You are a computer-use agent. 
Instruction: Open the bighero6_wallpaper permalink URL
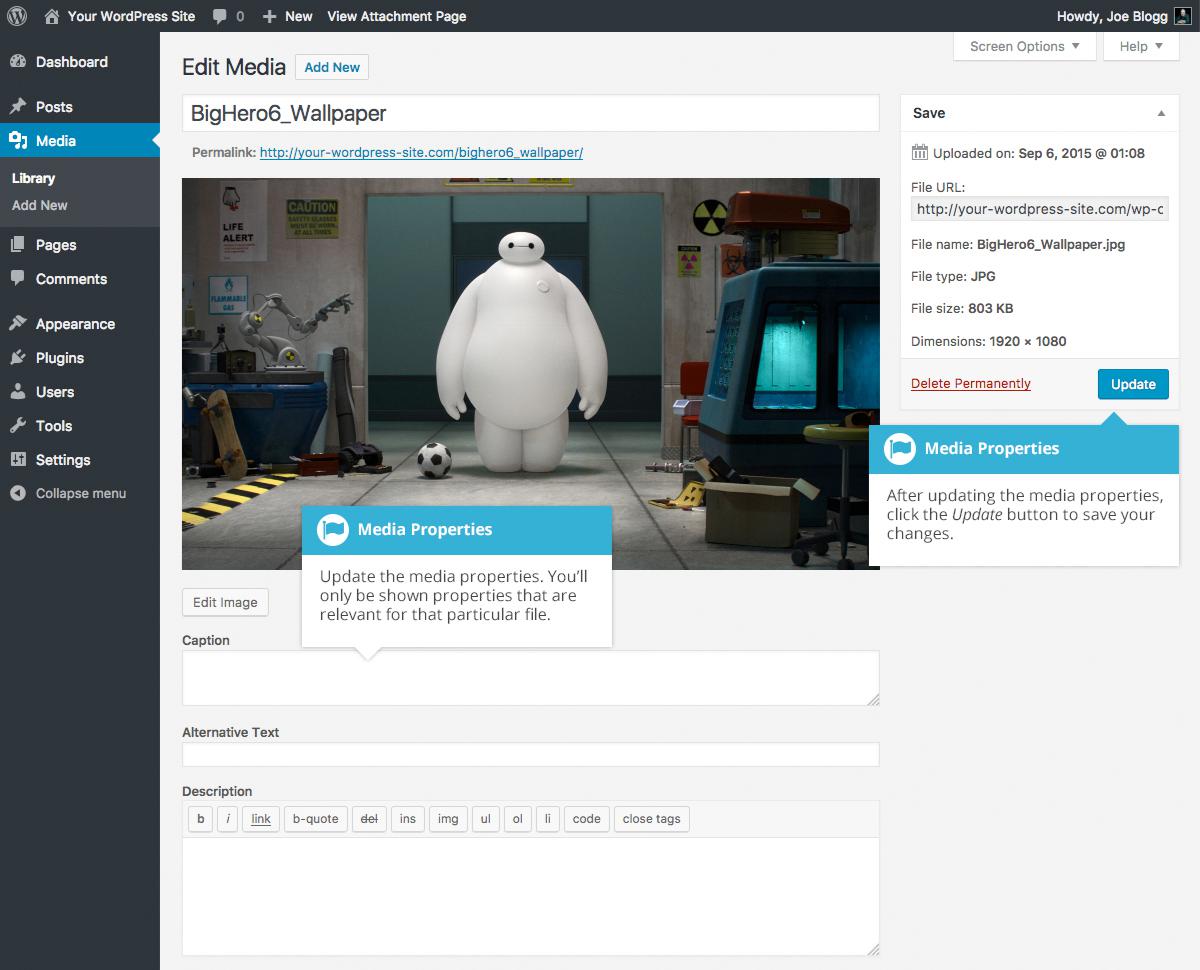click(x=421, y=153)
